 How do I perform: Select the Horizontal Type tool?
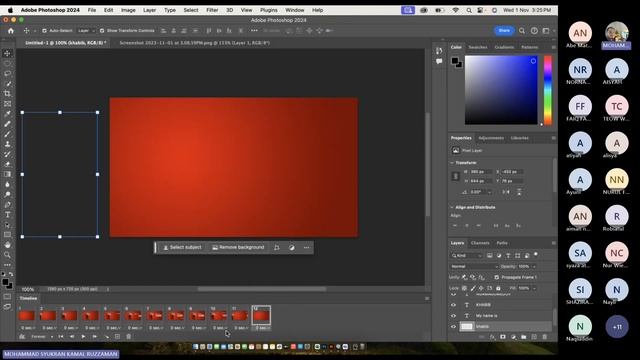(x=7, y=215)
